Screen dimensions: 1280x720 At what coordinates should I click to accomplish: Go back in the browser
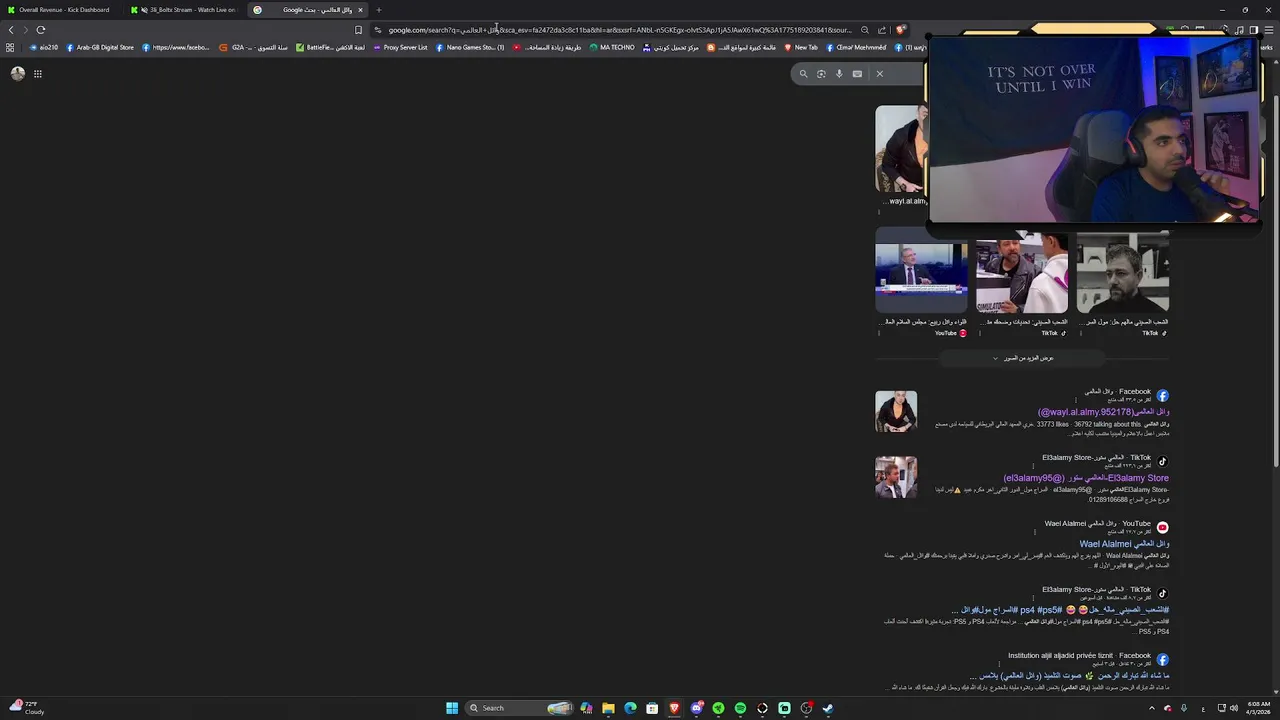(11, 30)
